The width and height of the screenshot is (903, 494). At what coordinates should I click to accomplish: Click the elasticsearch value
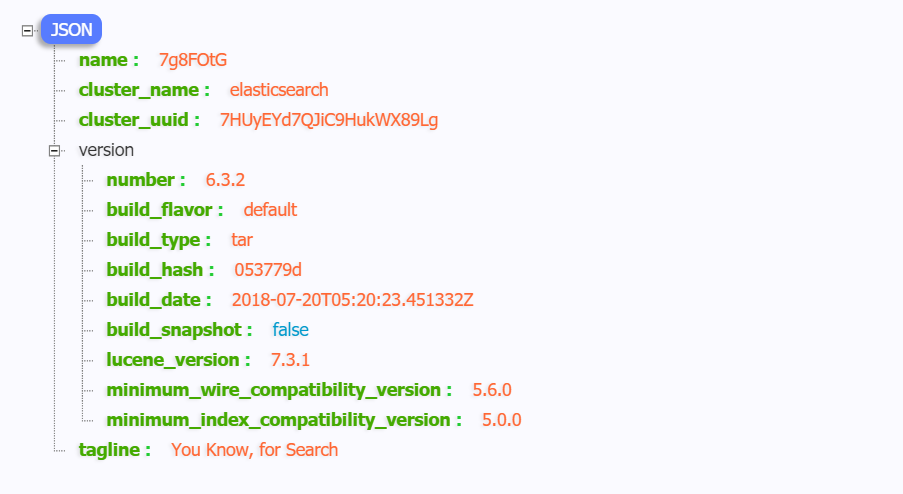click(x=279, y=90)
